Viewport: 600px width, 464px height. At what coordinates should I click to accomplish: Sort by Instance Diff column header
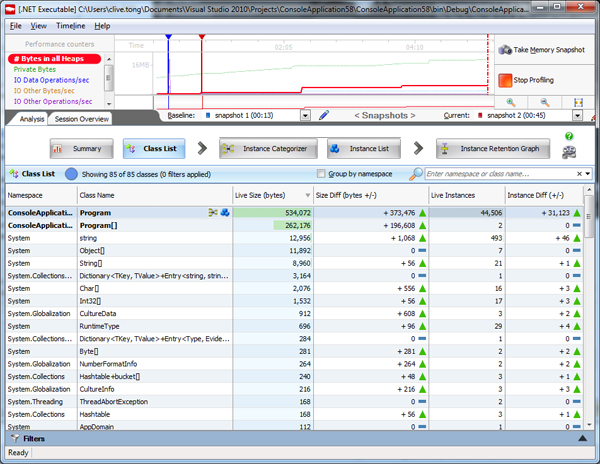point(544,195)
